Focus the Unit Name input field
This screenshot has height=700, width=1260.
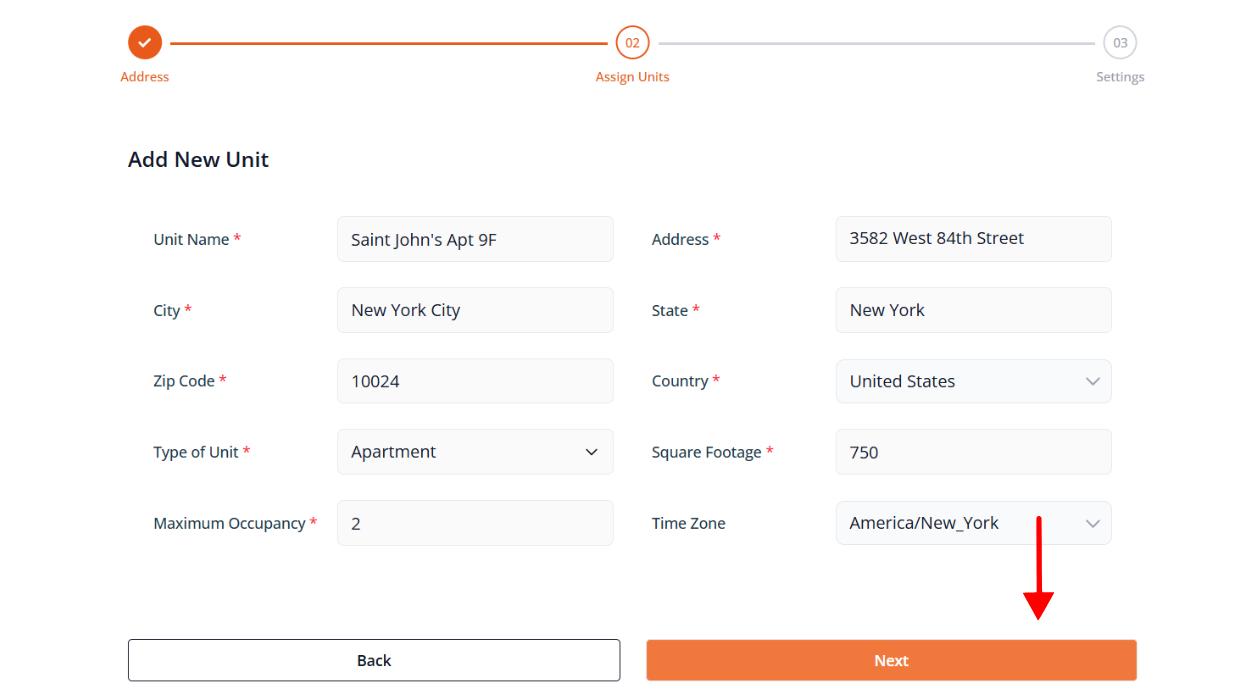point(475,239)
